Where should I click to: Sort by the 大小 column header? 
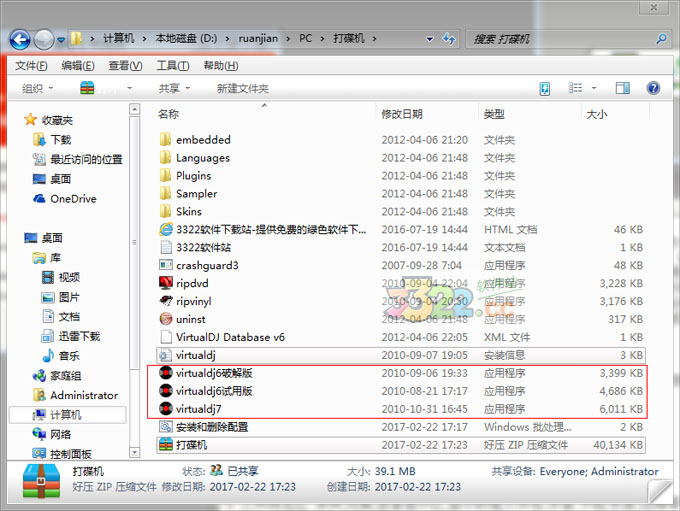596,114
